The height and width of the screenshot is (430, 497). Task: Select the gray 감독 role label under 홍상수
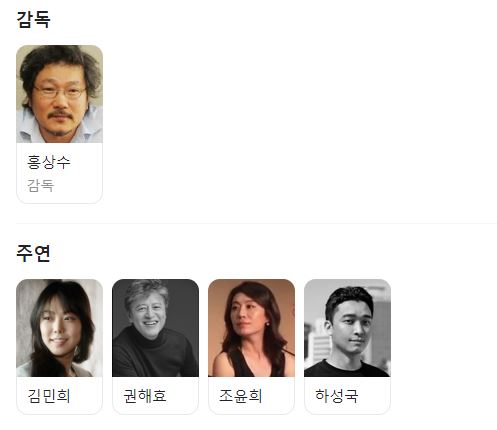coord(40,185)
